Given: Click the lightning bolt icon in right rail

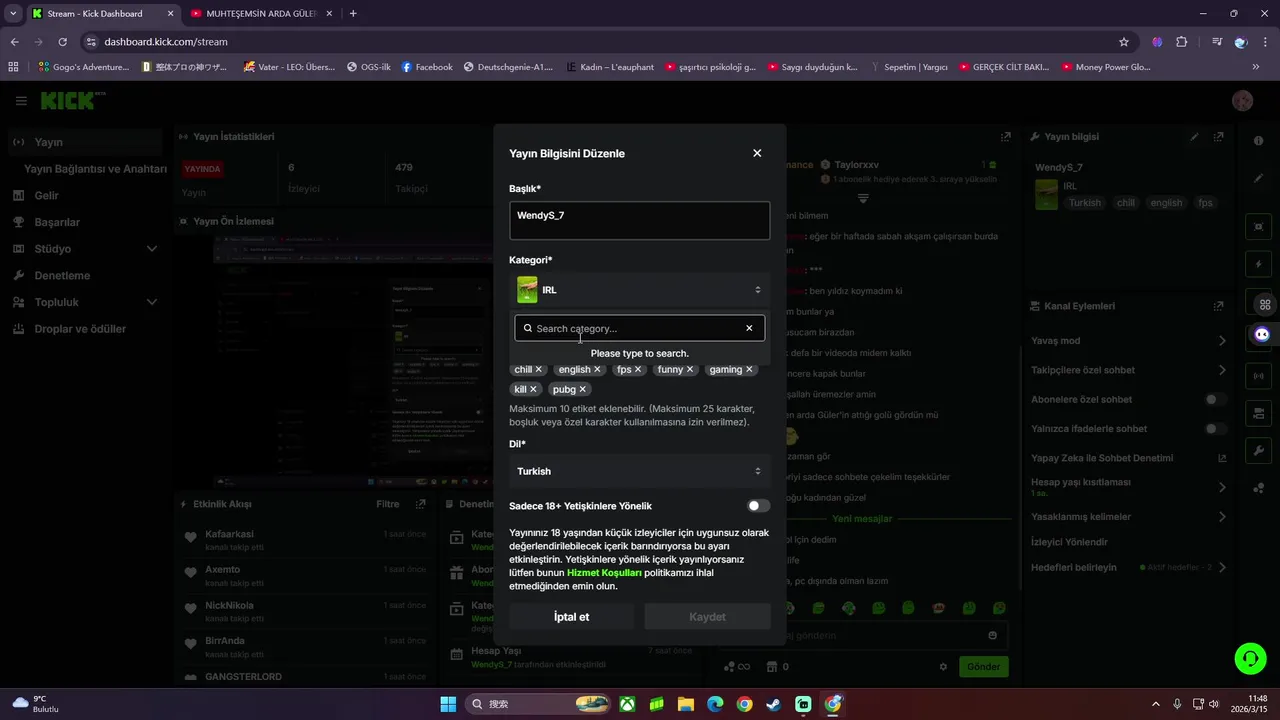Looking at the screenshot, I should click(1259, 264).
